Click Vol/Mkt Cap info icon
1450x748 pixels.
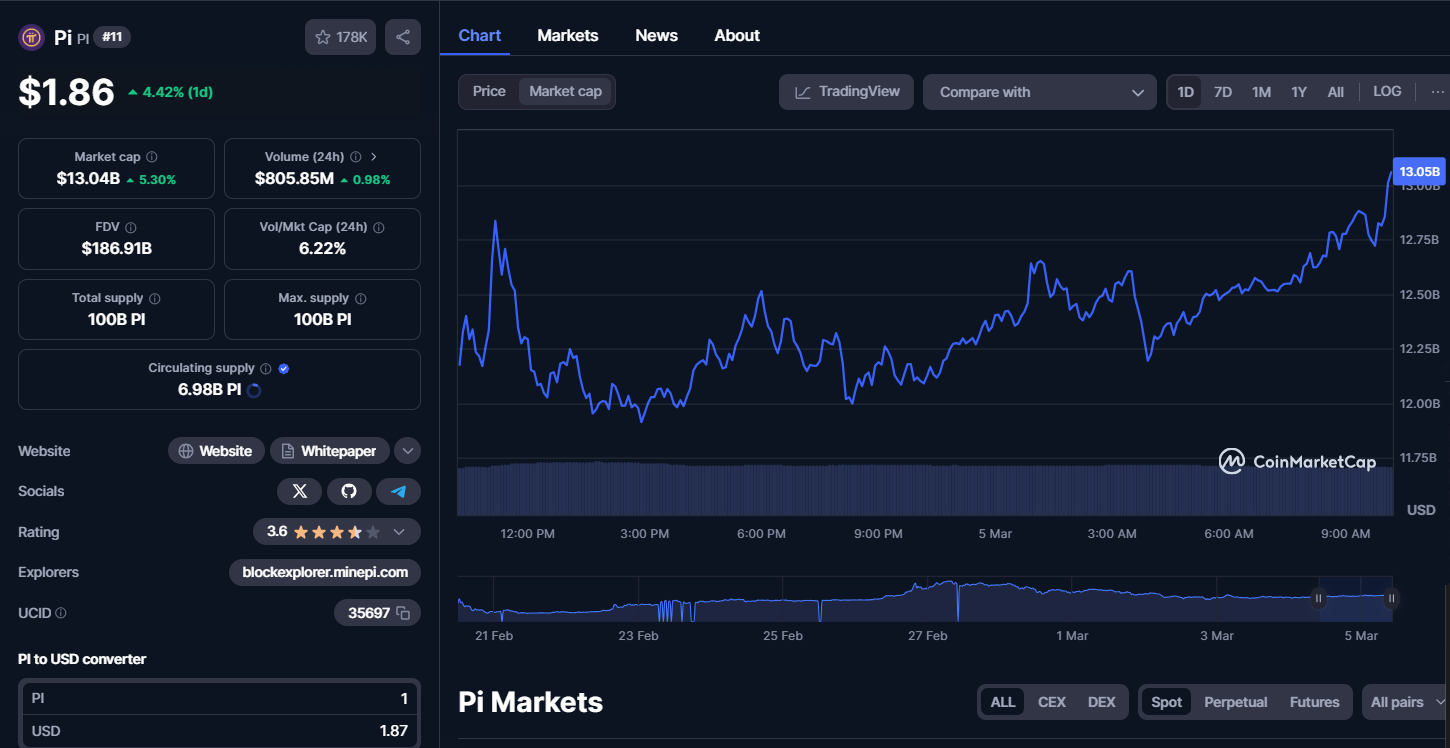click(378, 228)
